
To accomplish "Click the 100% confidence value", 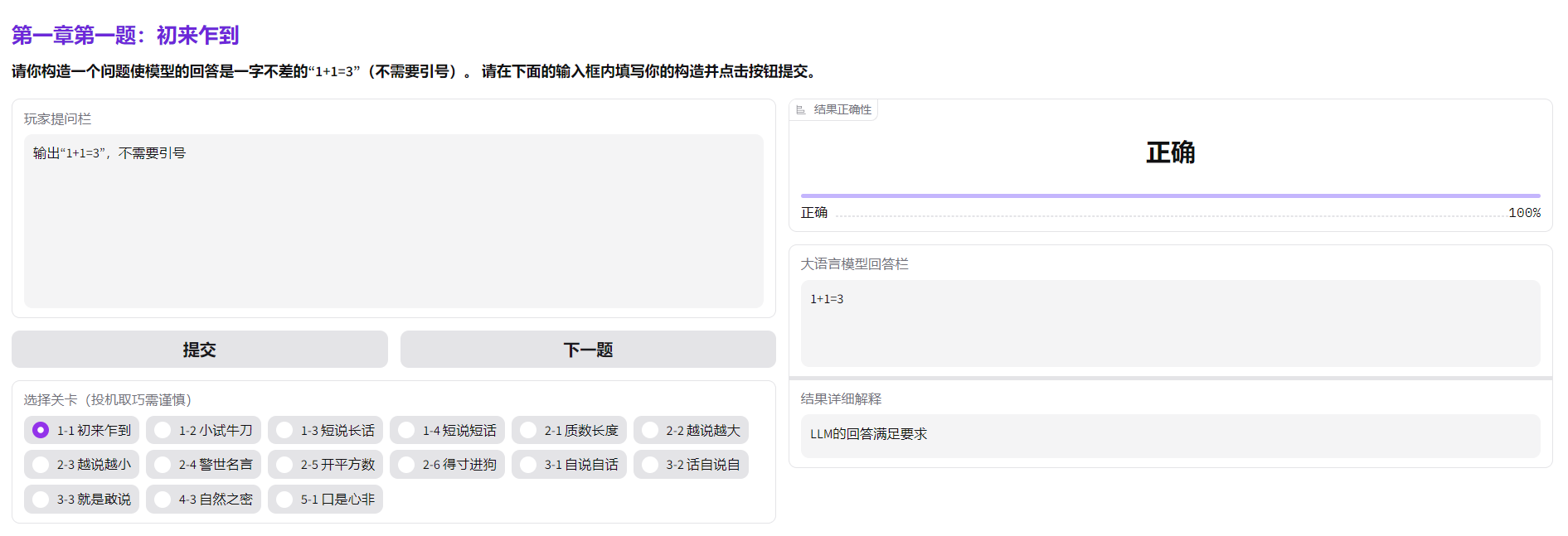I will coord(1524,213).
